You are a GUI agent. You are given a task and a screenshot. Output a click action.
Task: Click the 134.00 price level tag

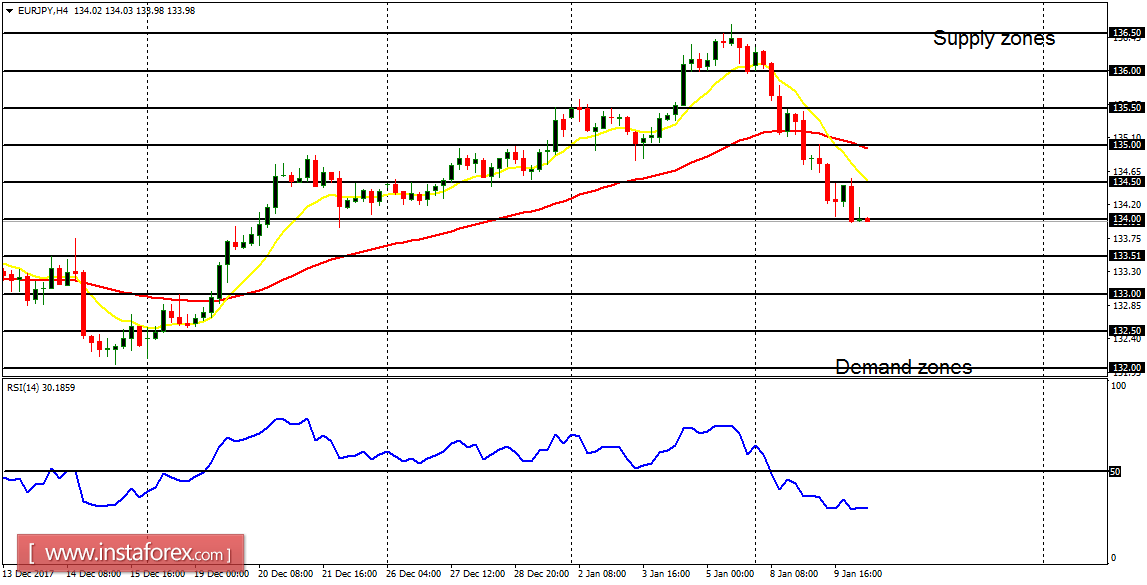(1128, 218)
